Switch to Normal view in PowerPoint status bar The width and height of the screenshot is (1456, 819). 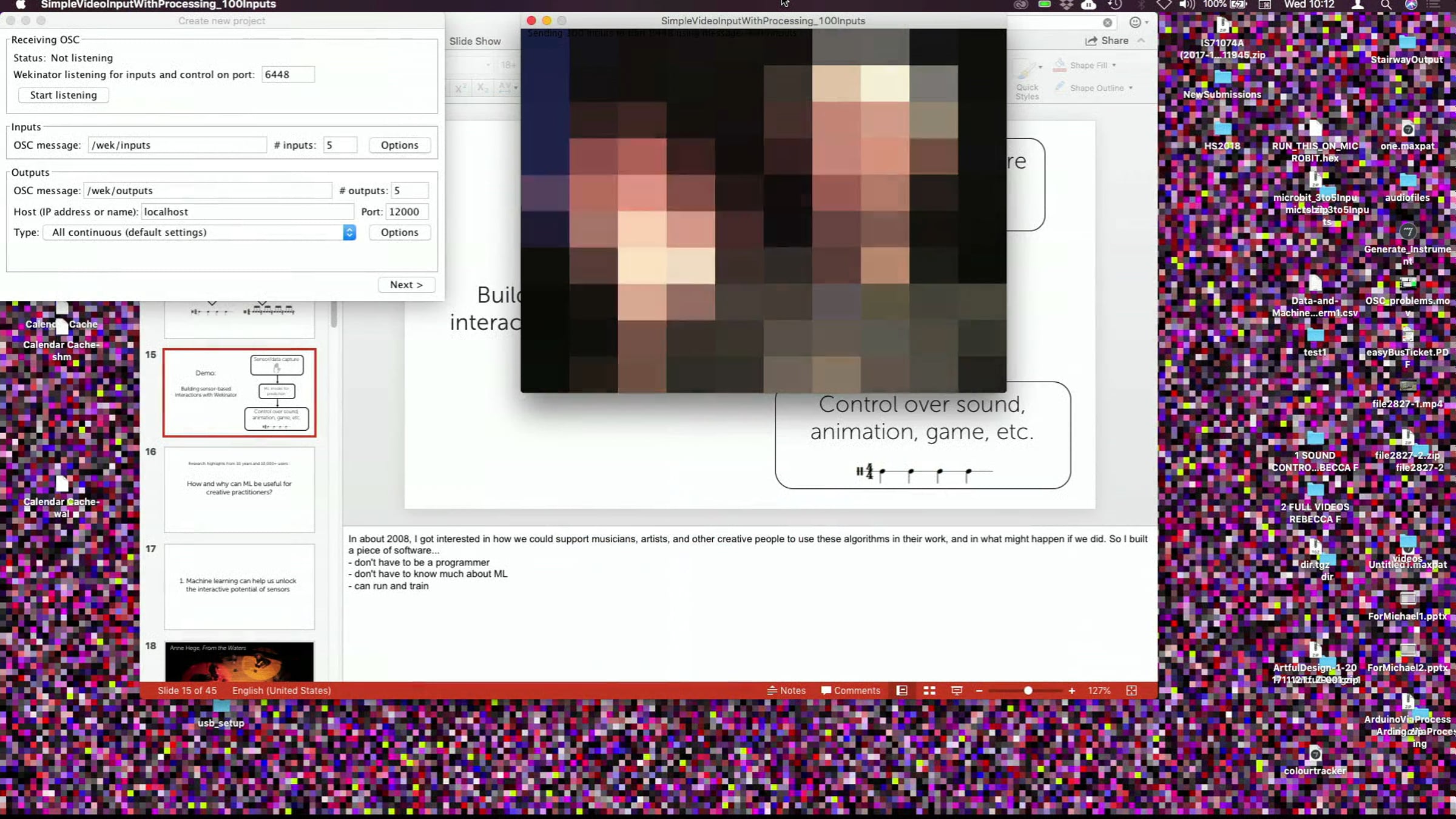click(x=902, y=690)
